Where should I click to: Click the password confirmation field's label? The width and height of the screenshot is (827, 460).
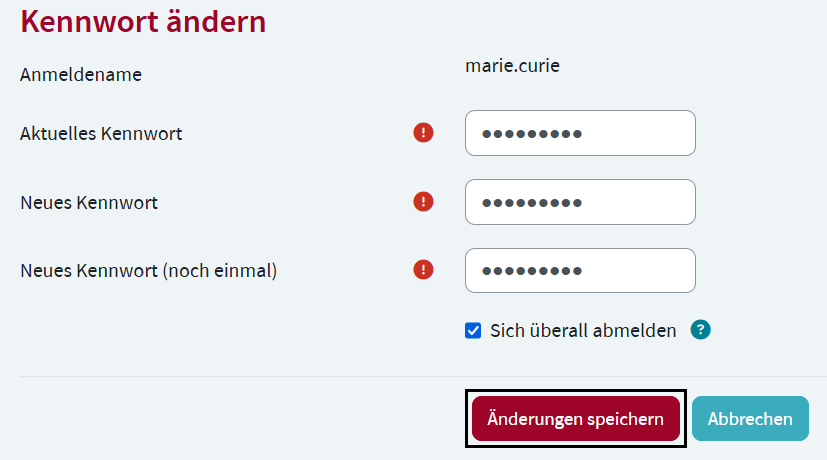[148, 270]
